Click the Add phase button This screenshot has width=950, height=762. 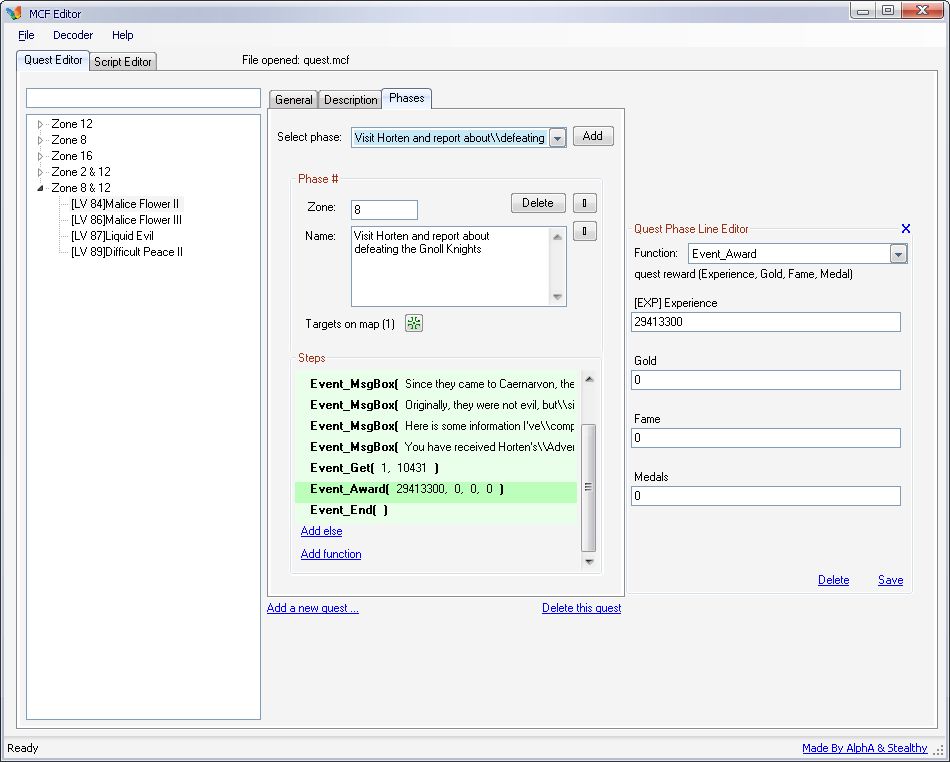tap(592, 136)
